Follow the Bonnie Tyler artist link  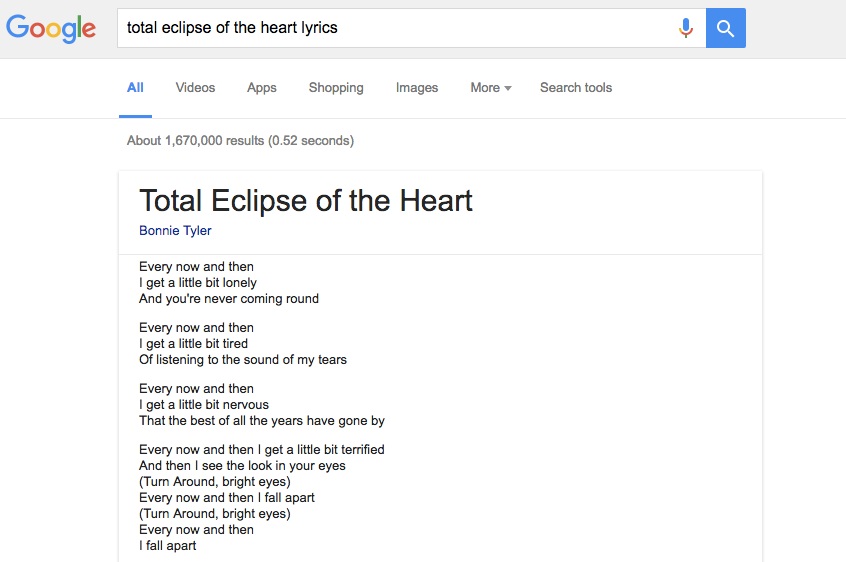click(175, 231)
